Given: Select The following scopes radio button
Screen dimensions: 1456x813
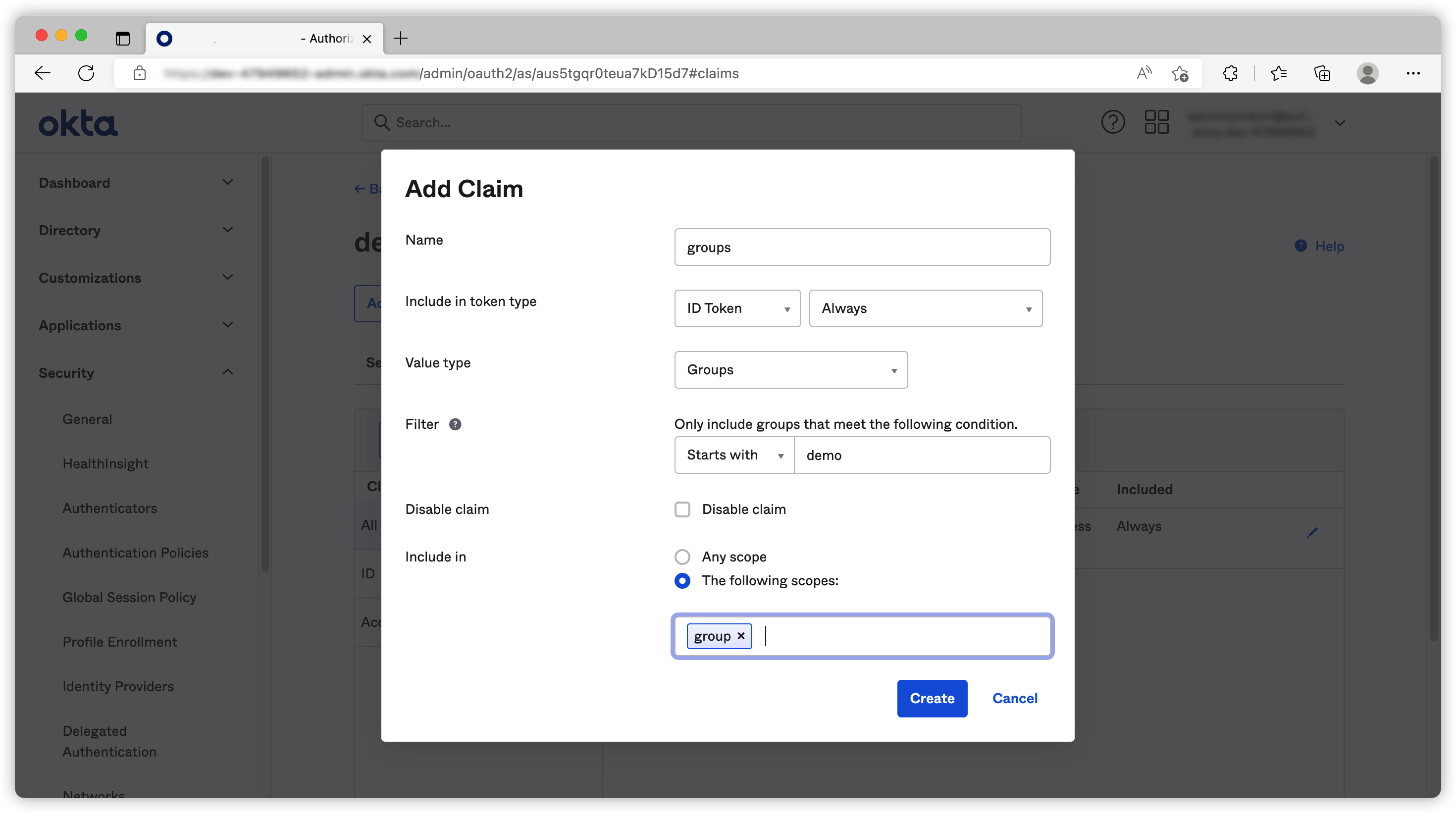Looking at the screenshot, I should [x=682, y=580].
